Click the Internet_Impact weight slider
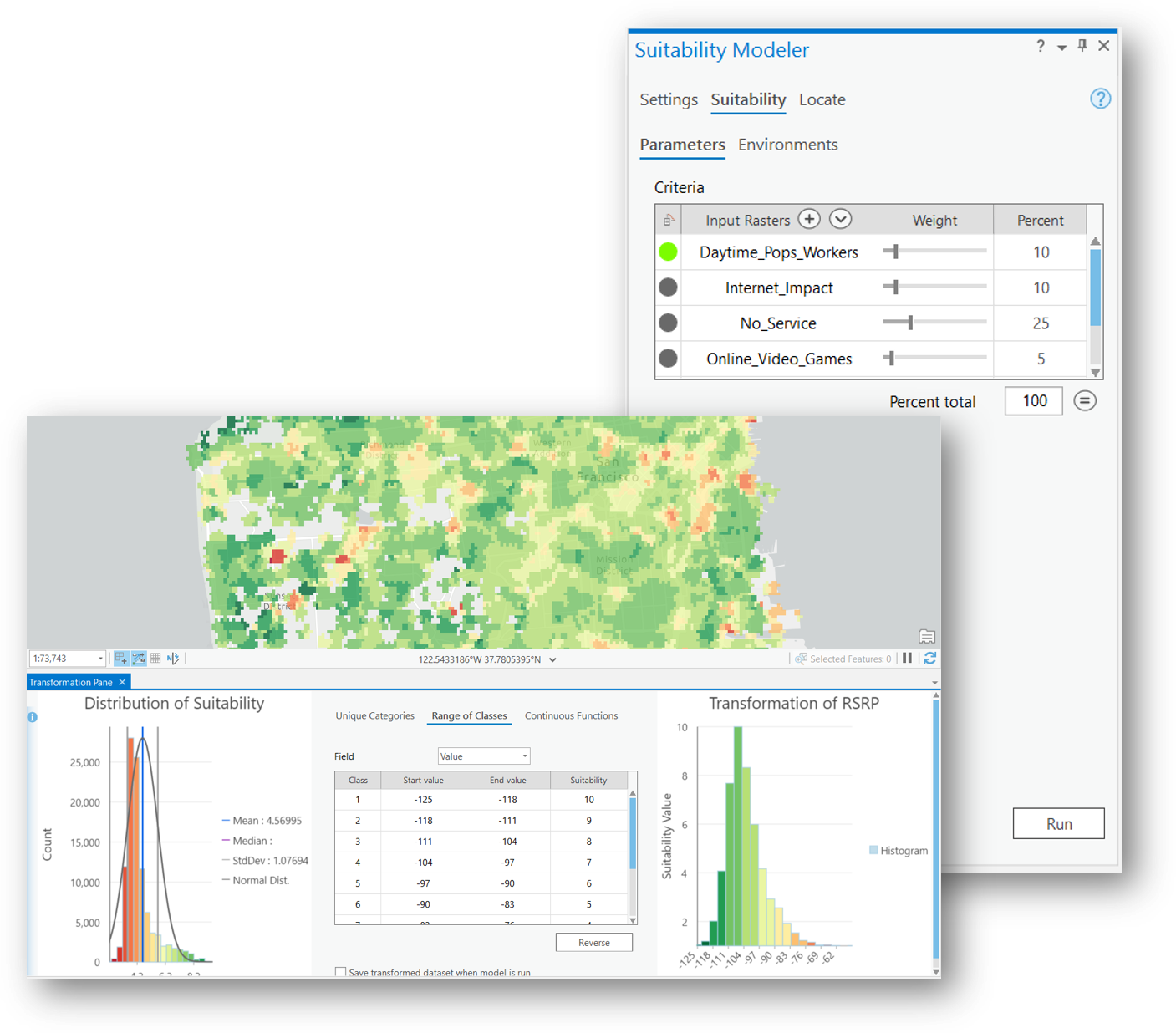The height and width of the screenshot is (1033, 1176). tap(934, 287)
